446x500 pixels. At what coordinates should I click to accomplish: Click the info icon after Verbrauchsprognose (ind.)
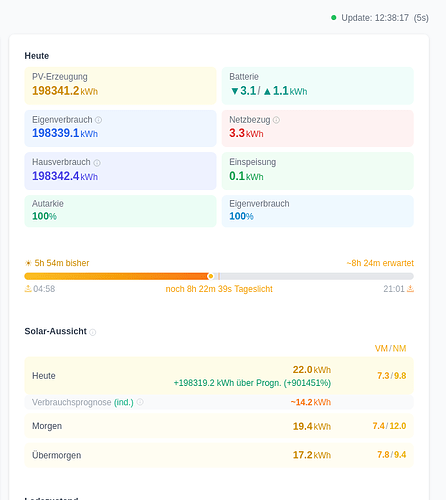click(x=140, y=402)
